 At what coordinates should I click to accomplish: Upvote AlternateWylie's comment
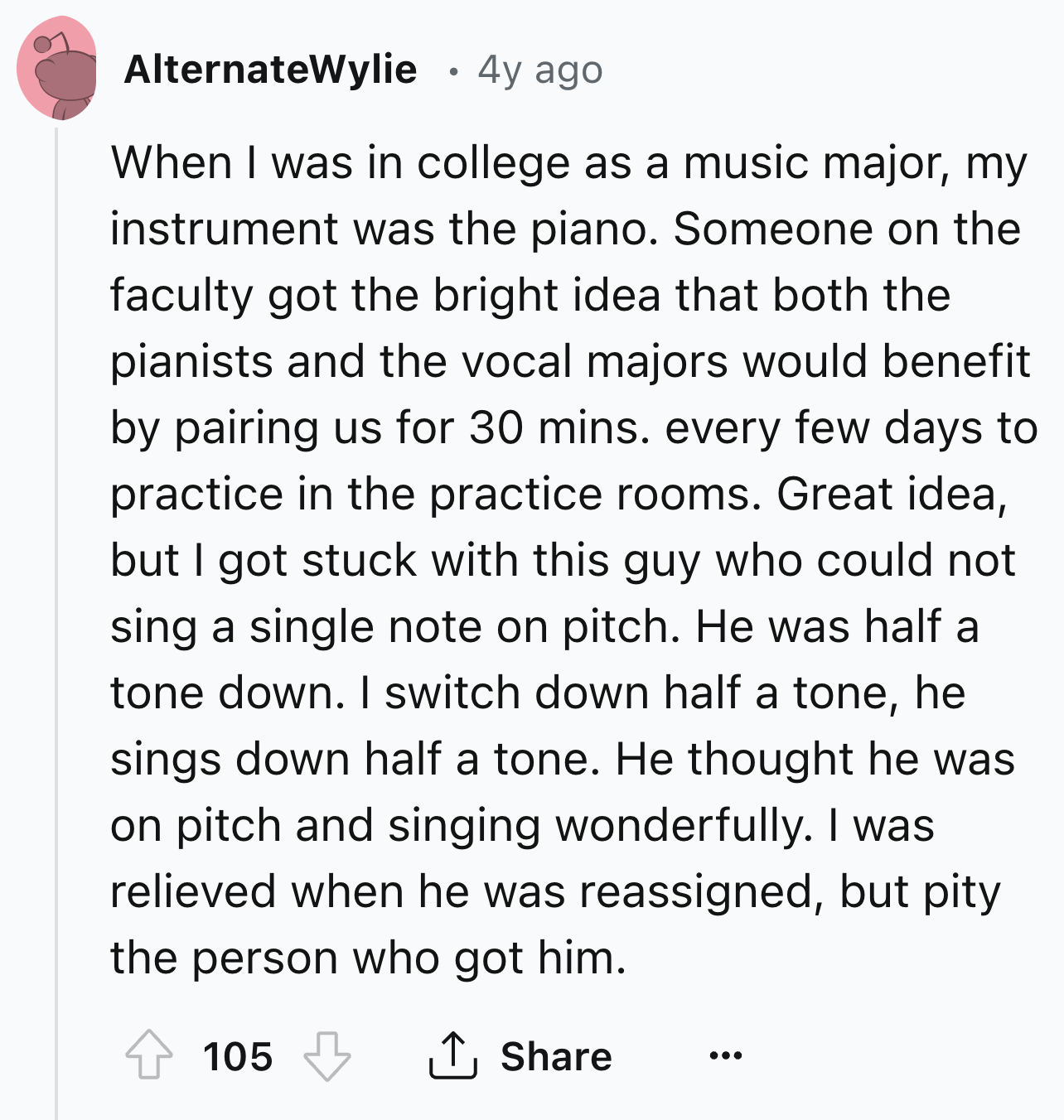pyautogui.click(x=149, y=1055)
